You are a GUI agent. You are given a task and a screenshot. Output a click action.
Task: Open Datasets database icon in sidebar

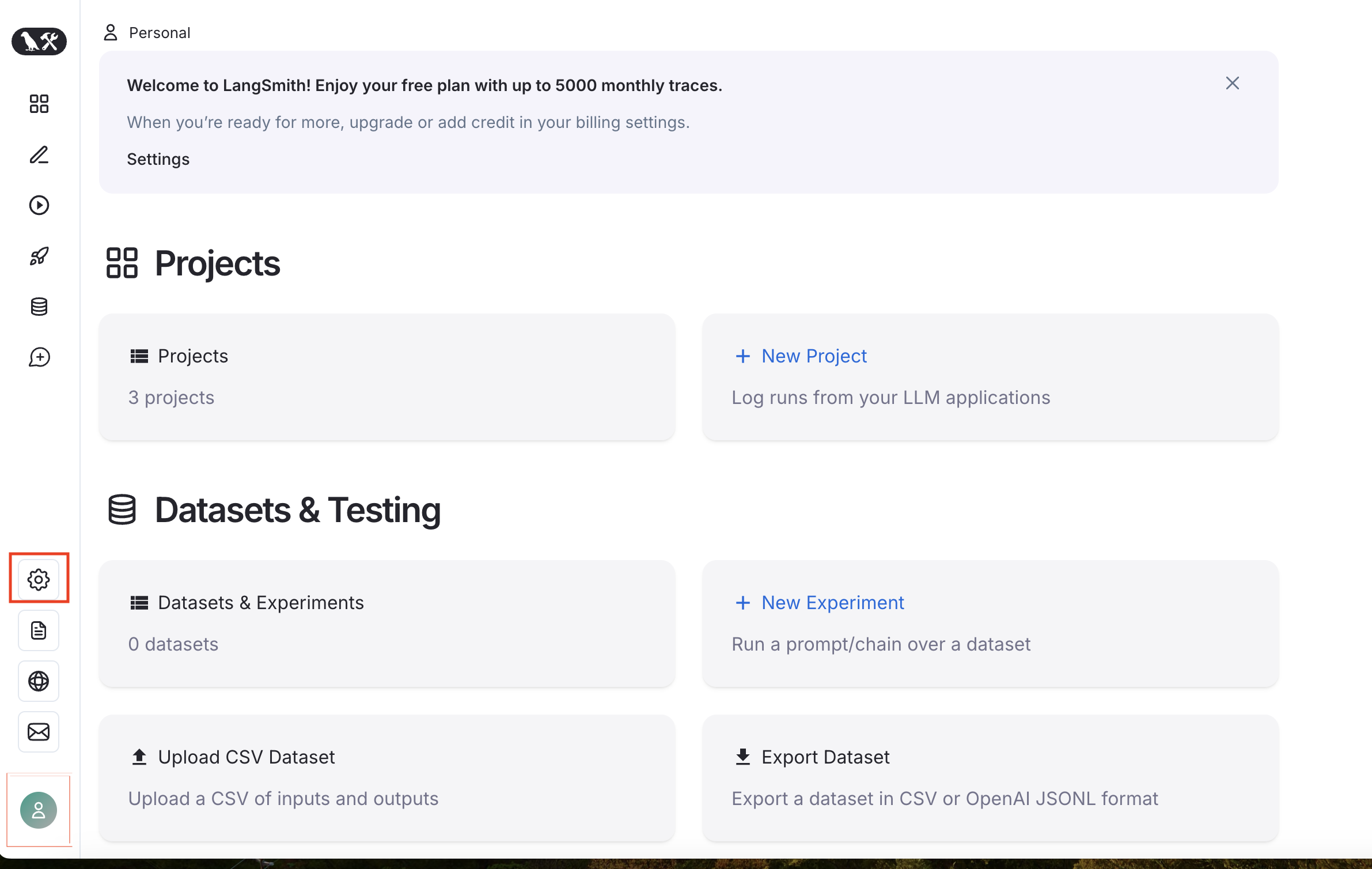tap(39, 307)
